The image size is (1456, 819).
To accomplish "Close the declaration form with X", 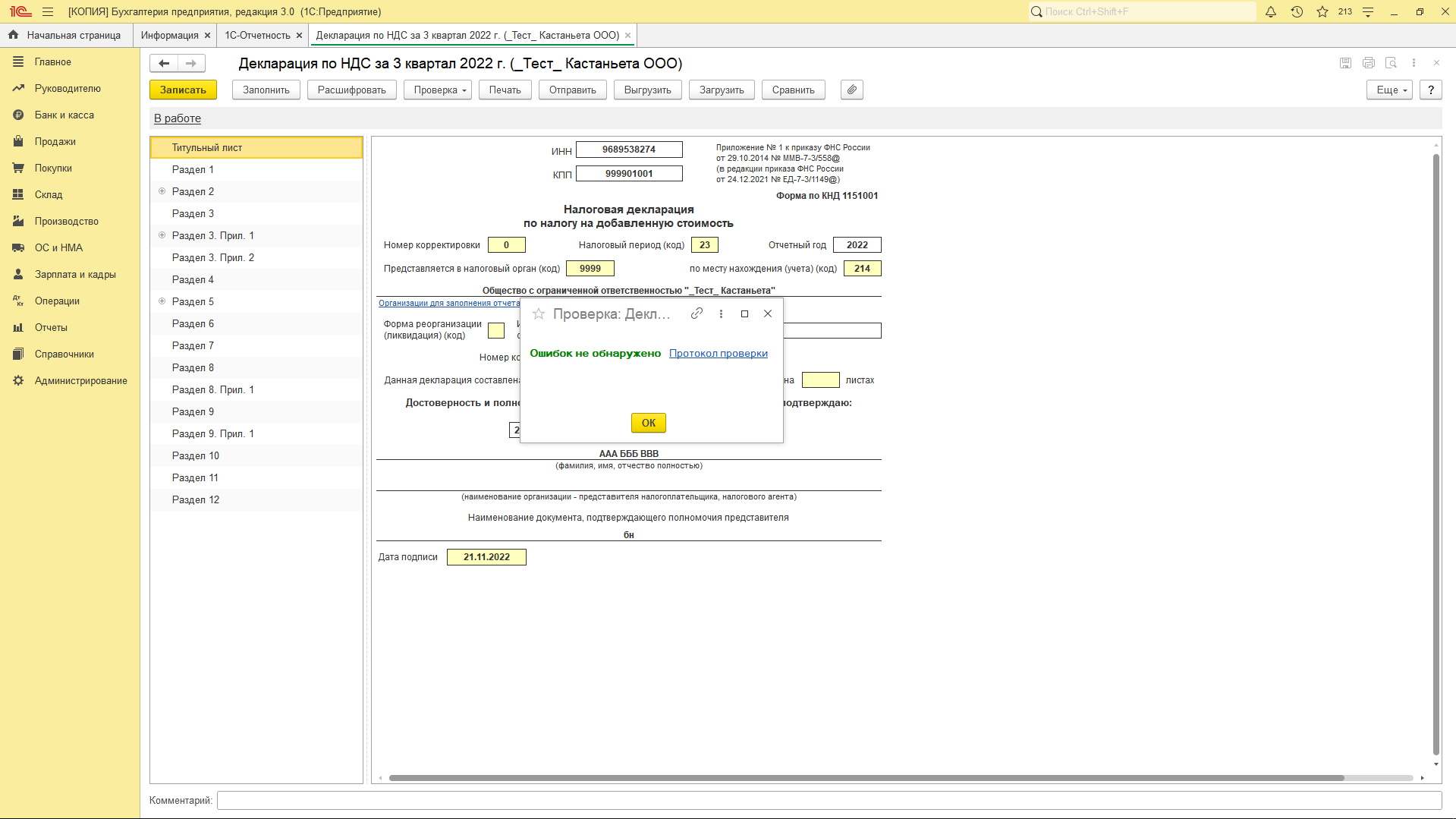I will click(x=1436, y=63).
